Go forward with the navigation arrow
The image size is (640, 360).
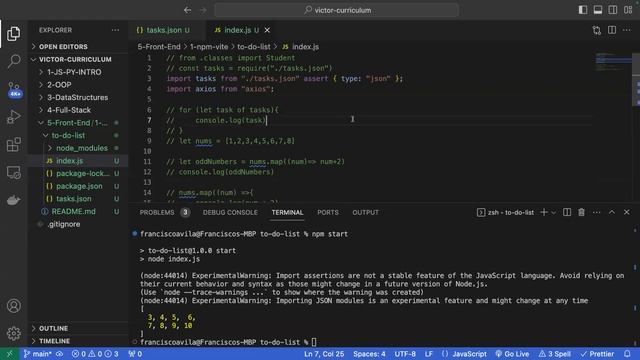click(x=203, y=10)
